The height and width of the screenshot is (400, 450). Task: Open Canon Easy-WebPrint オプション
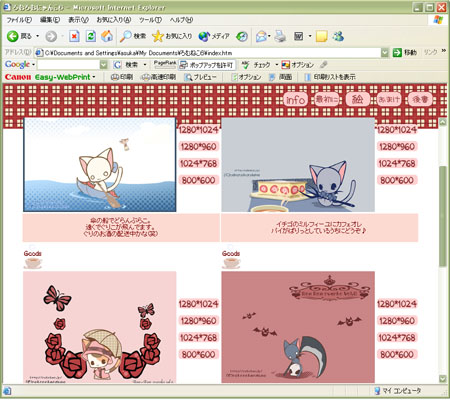pos(246,77)
